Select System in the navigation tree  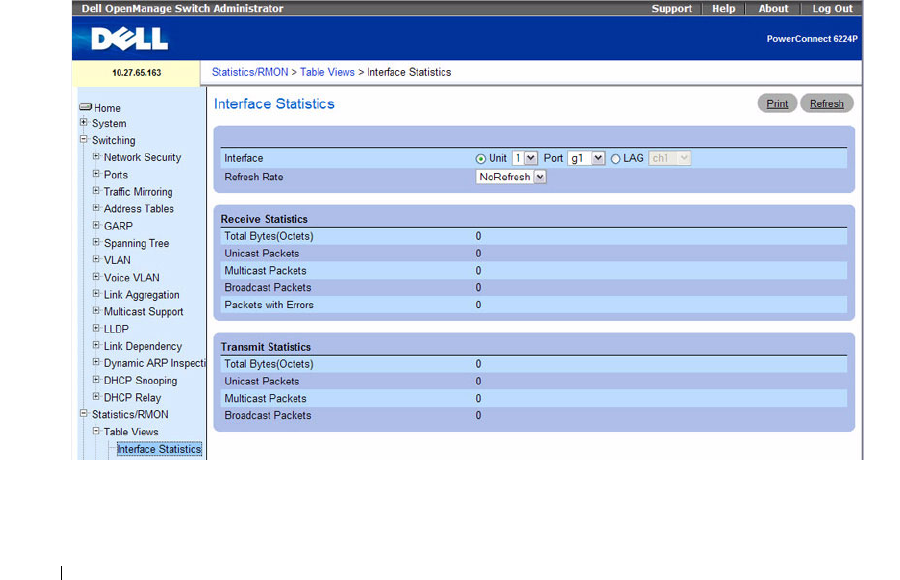coord(109,123)
